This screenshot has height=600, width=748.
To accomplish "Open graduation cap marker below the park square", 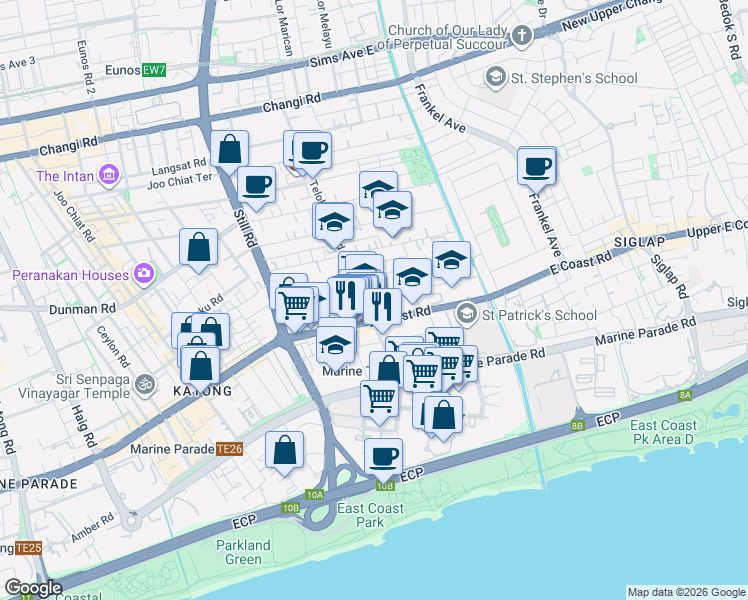I will (393, 211).
